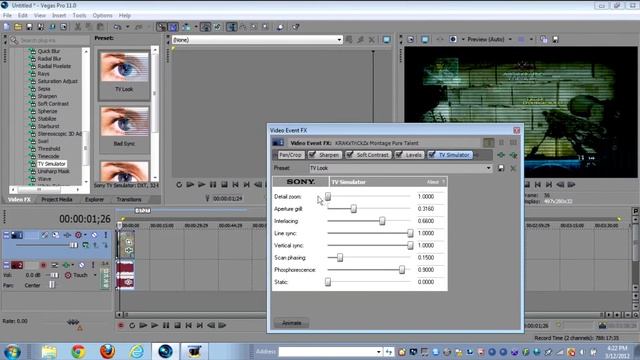Create a new project from toolbar
Image resolution: width=640 pixels, height=360 pixels.
tap(7, 27)
